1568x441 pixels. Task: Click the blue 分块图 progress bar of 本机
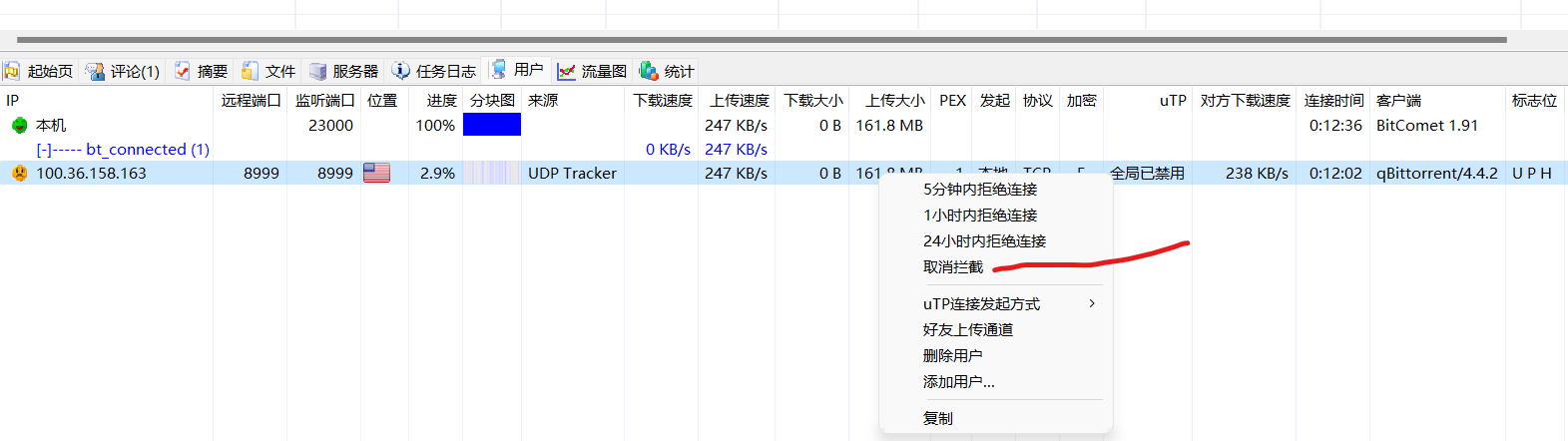pyautogui.click(x=492, y=125)
